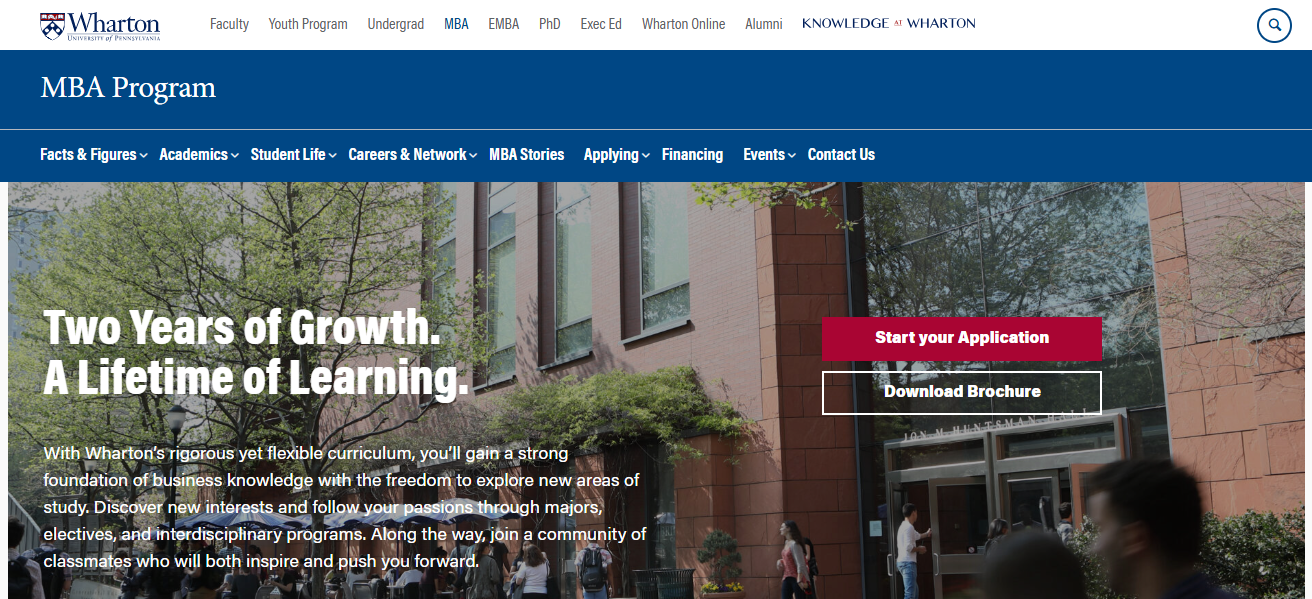Open Knowledge at Wharton link

point(889,24)
